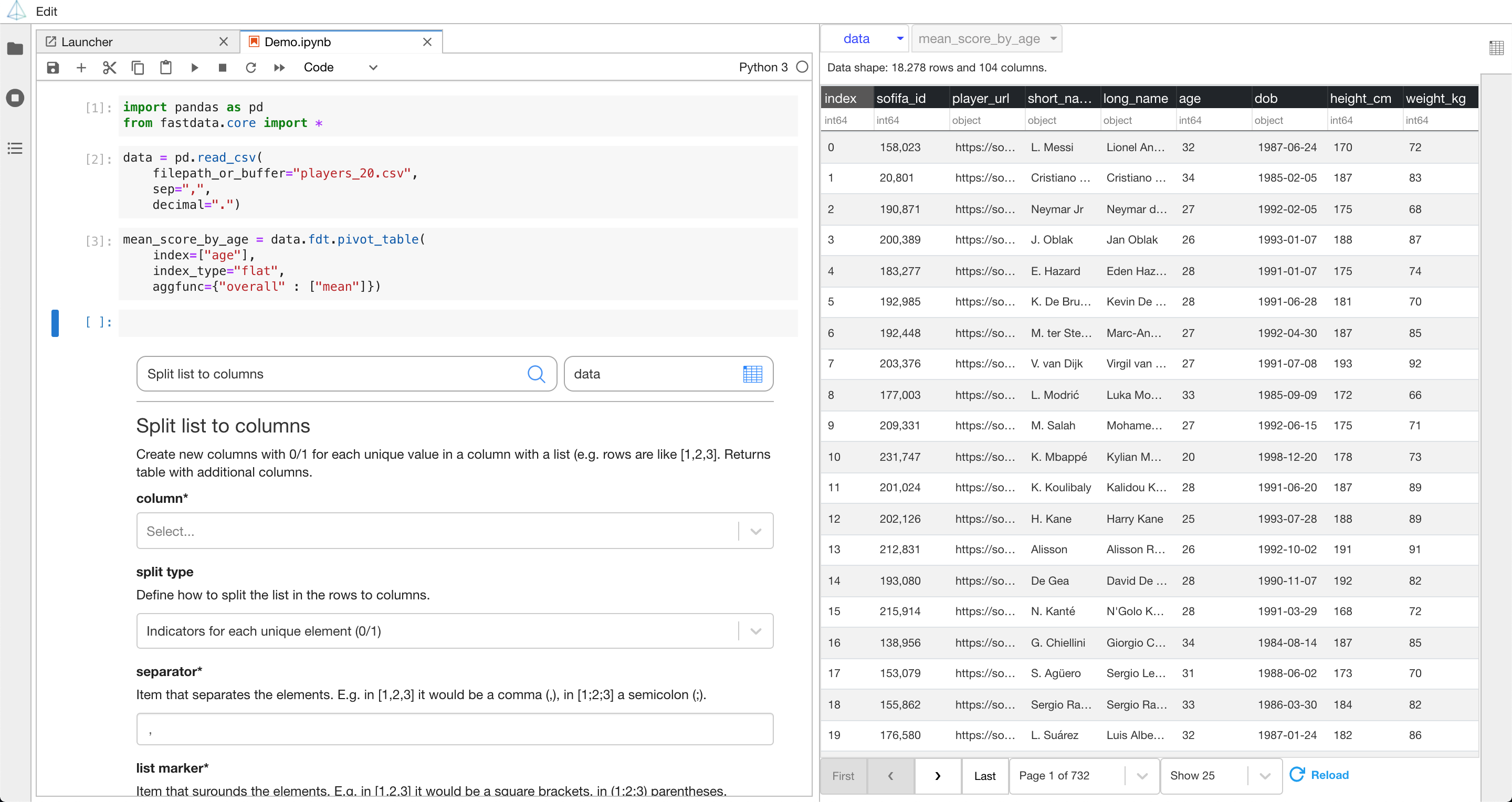The height and width of the screenshot is (802, 1512).
Task: Go to the Last page of the table
Action: click(984, 776)
